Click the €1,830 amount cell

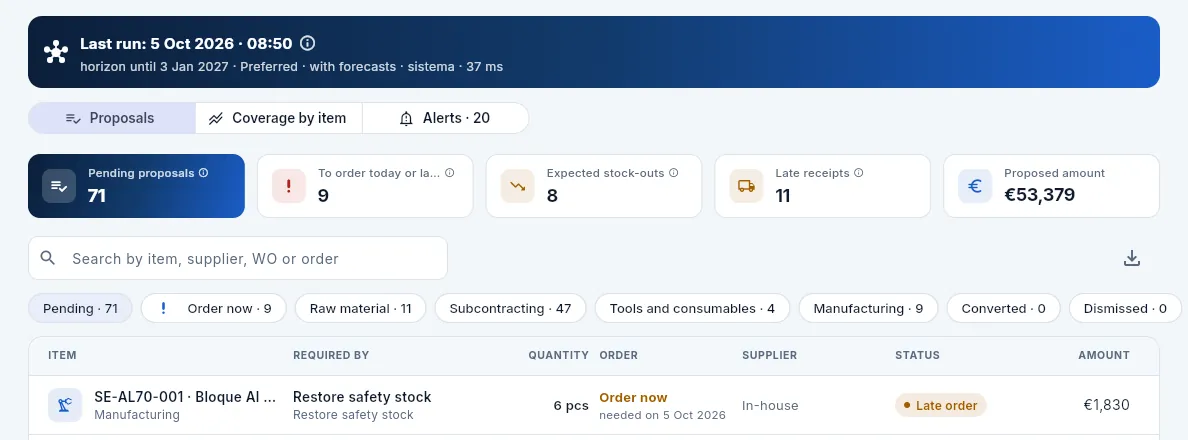click(x=1107, y=405)
